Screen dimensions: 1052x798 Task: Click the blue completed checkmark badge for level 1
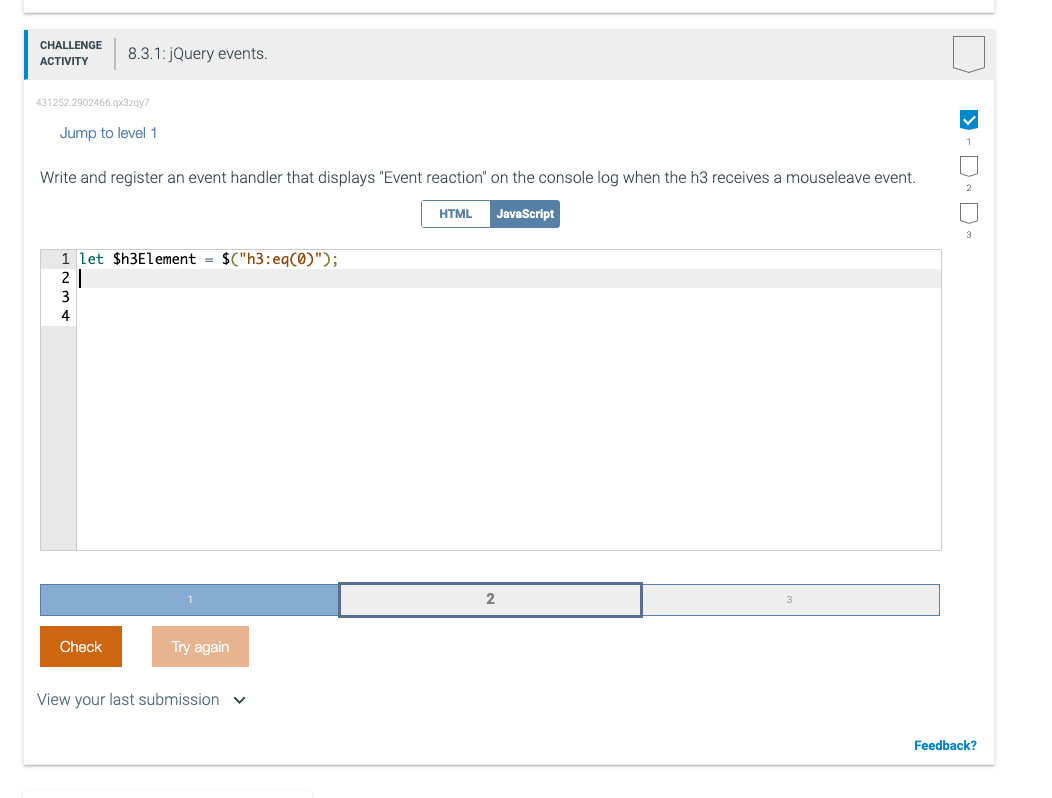tap(968, 119)
